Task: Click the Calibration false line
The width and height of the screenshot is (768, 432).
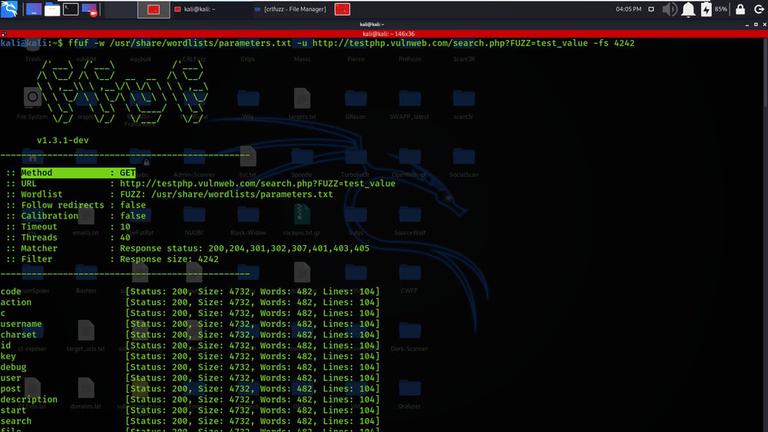Action: coord(76,216)
